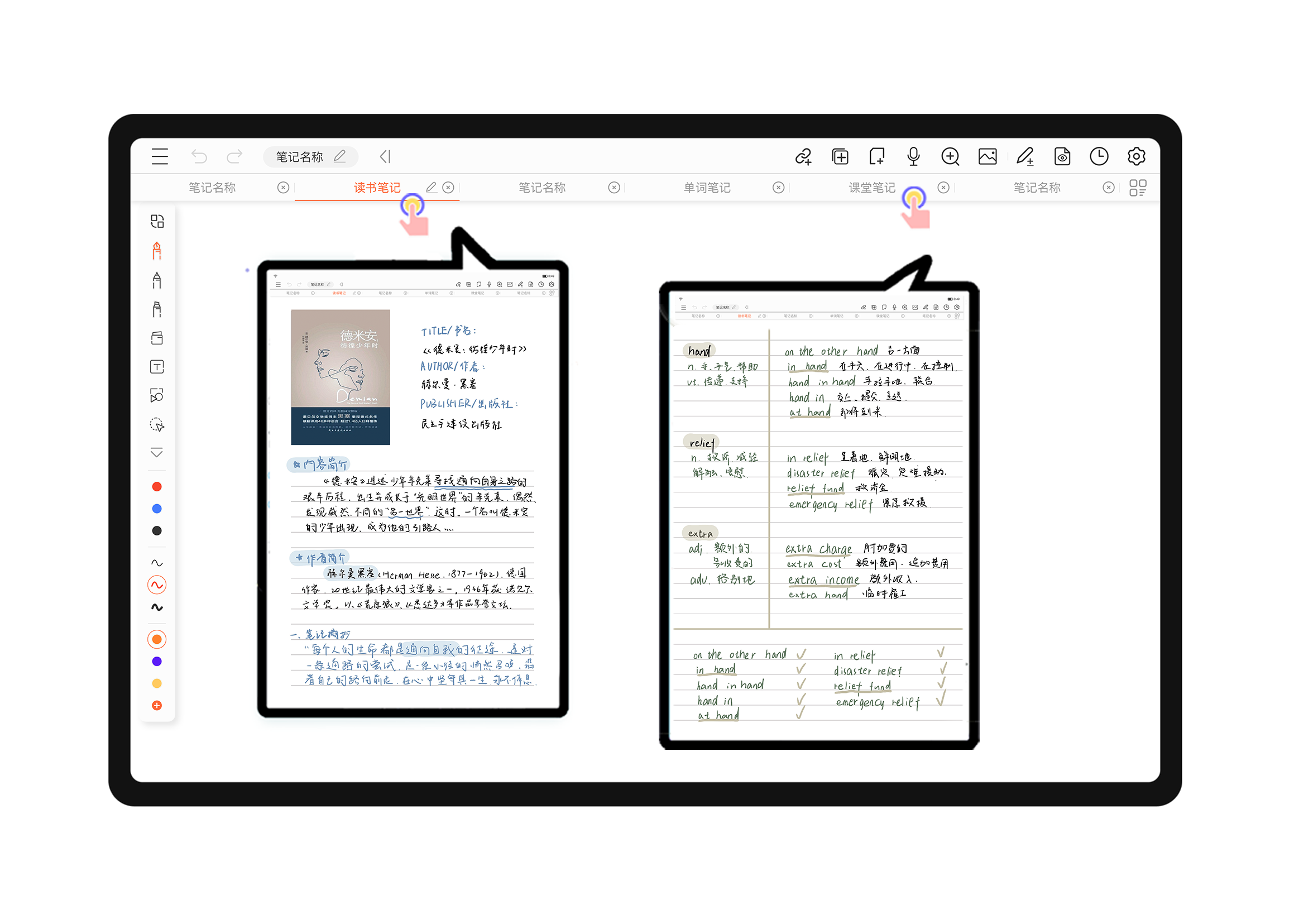Click the image insert icon
1299x924 pixels.
pos(988,157)
